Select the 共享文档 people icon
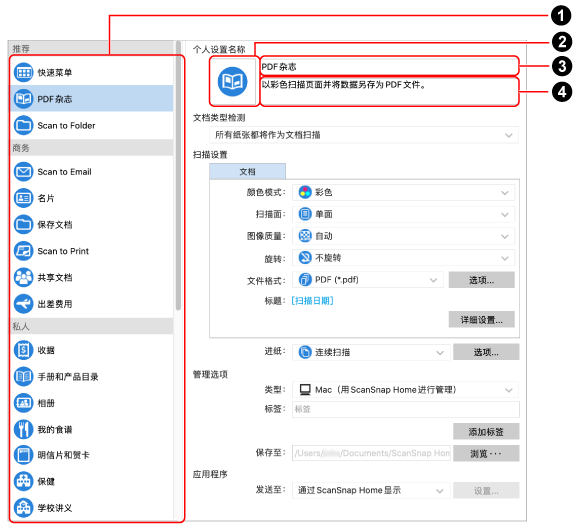This screenshot has width=576, height=528. pos(24,277)
